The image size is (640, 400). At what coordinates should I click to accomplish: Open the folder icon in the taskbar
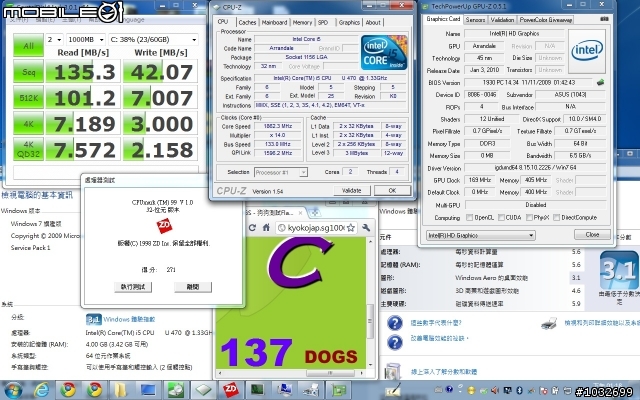click(120, 390)
